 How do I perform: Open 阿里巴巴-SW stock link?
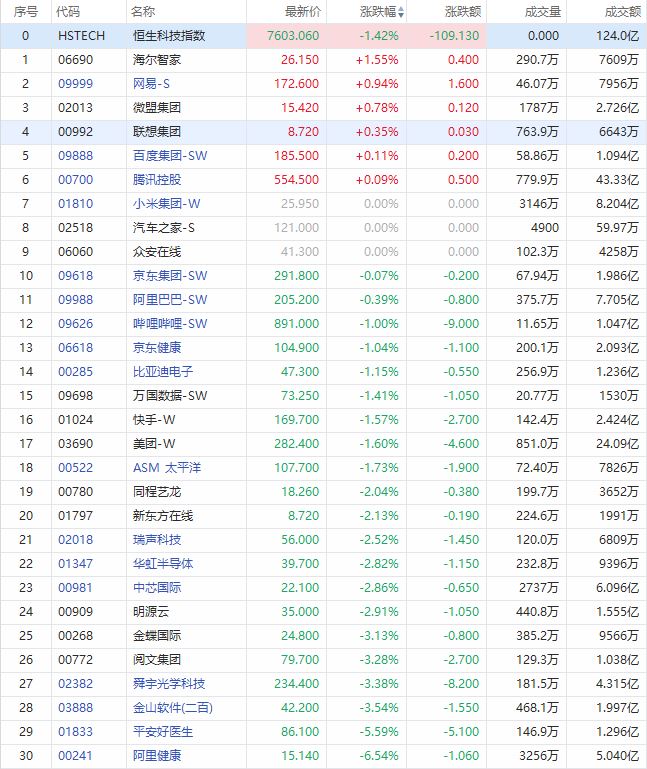coord(170,300)
